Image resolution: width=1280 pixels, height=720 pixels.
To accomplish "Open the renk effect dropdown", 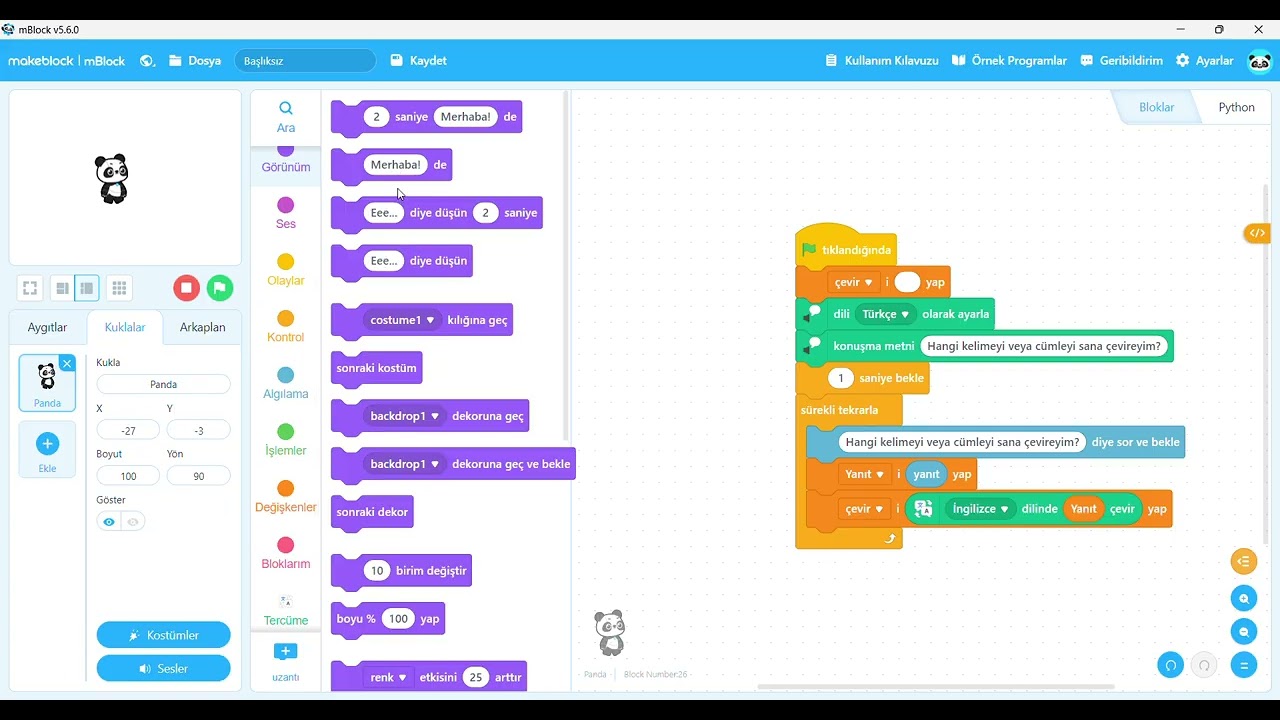I will coord(389,677).
